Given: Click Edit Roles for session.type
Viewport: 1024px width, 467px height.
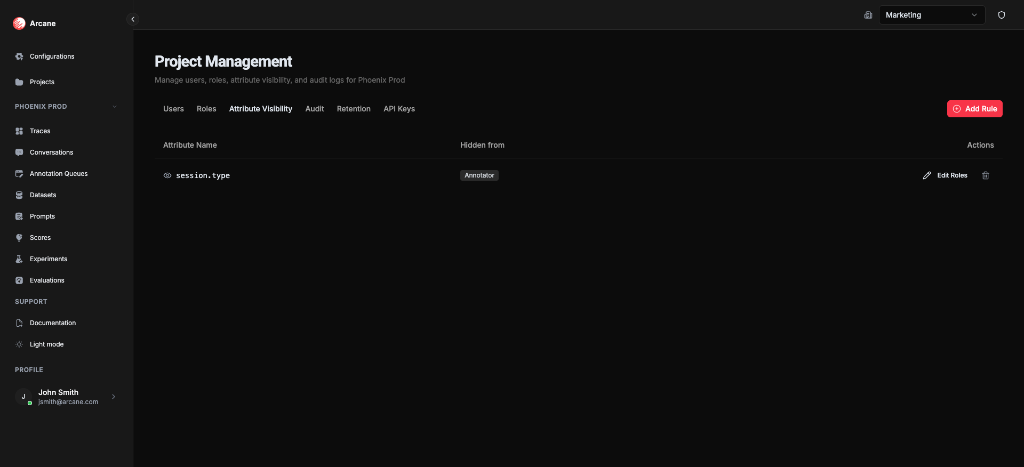Looking at the screenshot, I should coord(945,176).
